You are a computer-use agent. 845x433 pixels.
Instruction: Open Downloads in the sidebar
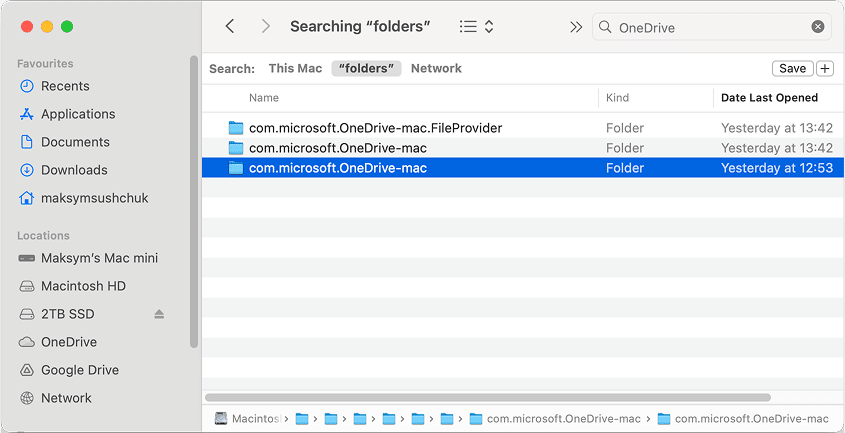point(74,170)
